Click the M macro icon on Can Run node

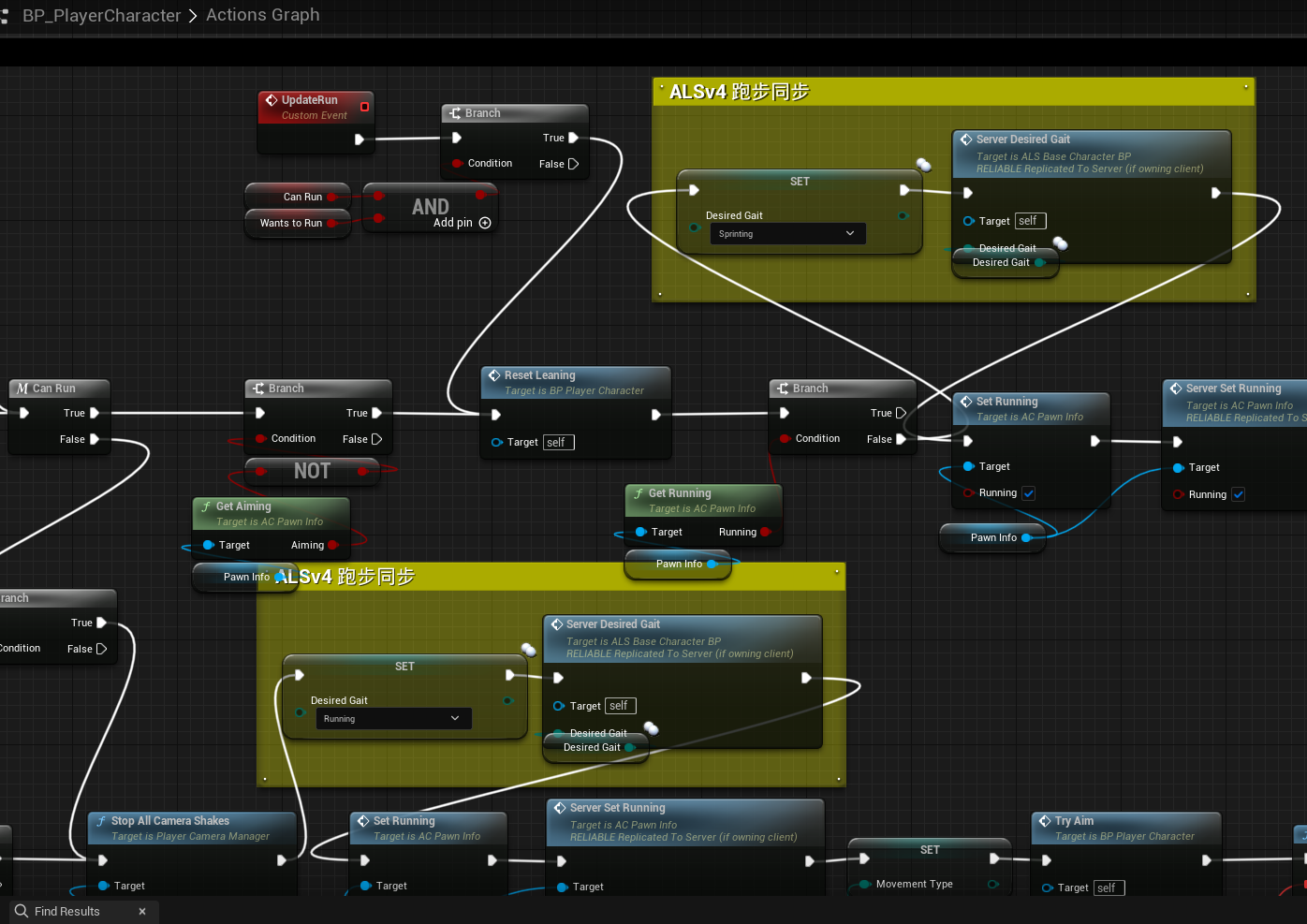(22, 388)
